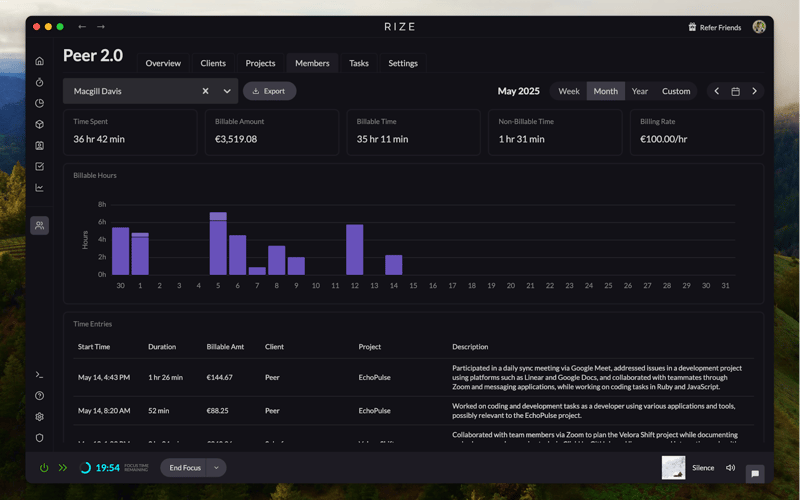Toggle the speaker volume icon

pos(730,468)
